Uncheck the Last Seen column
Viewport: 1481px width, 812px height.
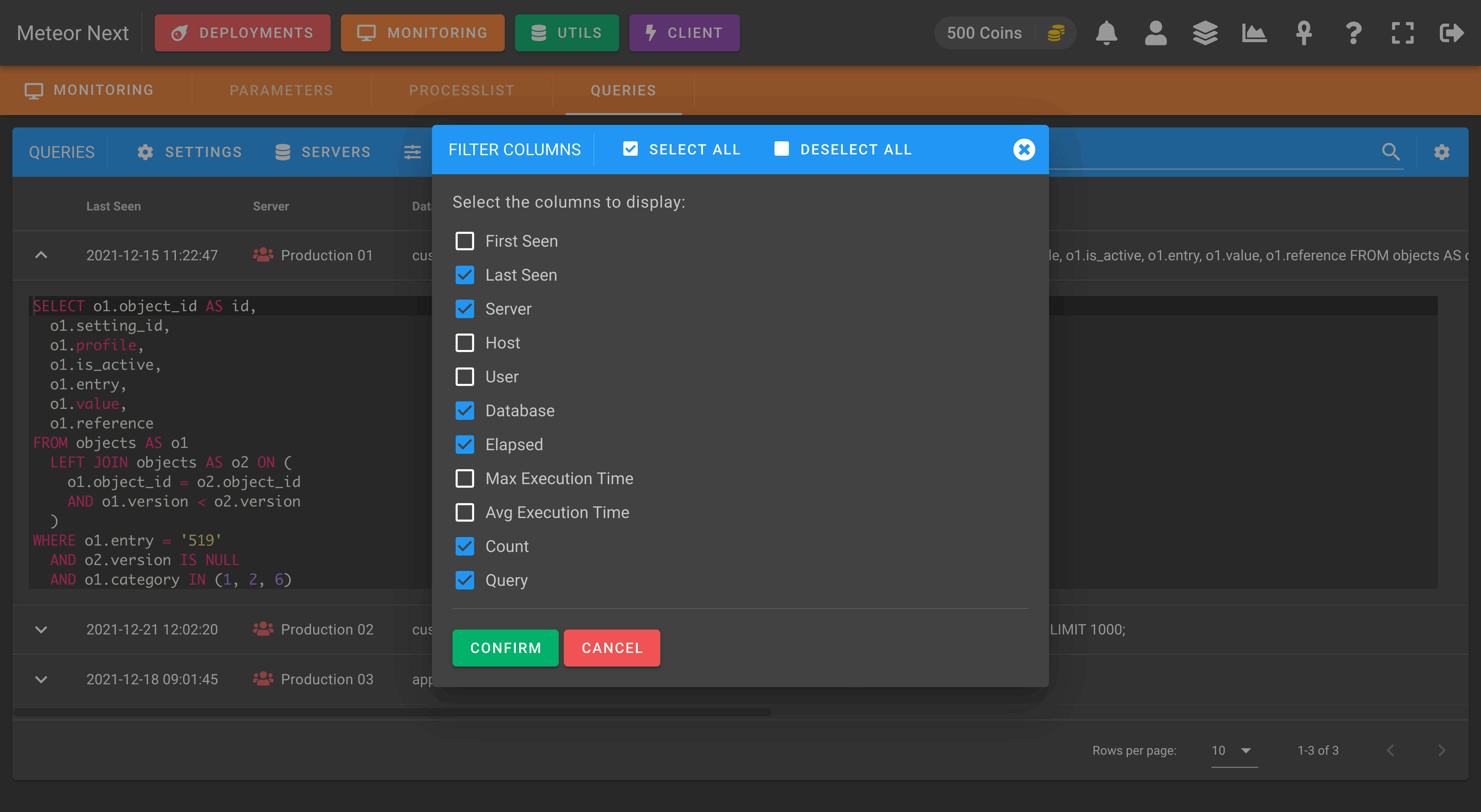465,275
